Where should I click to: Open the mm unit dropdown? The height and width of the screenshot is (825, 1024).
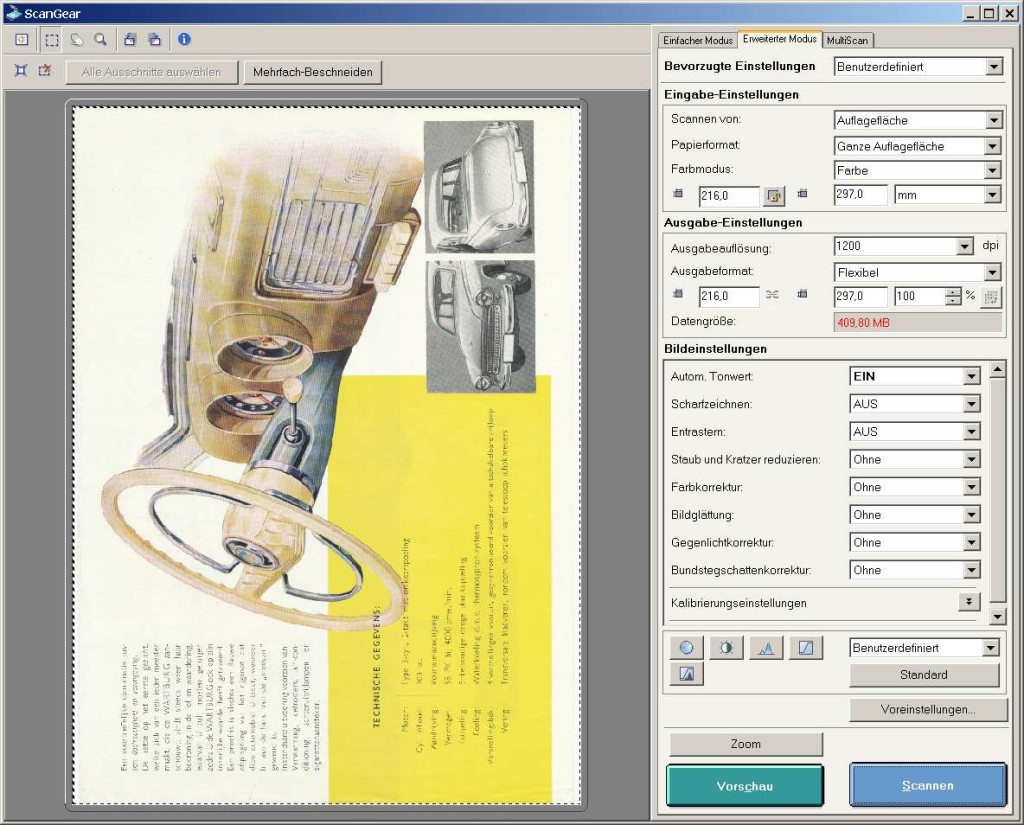[x=948, y=195]
